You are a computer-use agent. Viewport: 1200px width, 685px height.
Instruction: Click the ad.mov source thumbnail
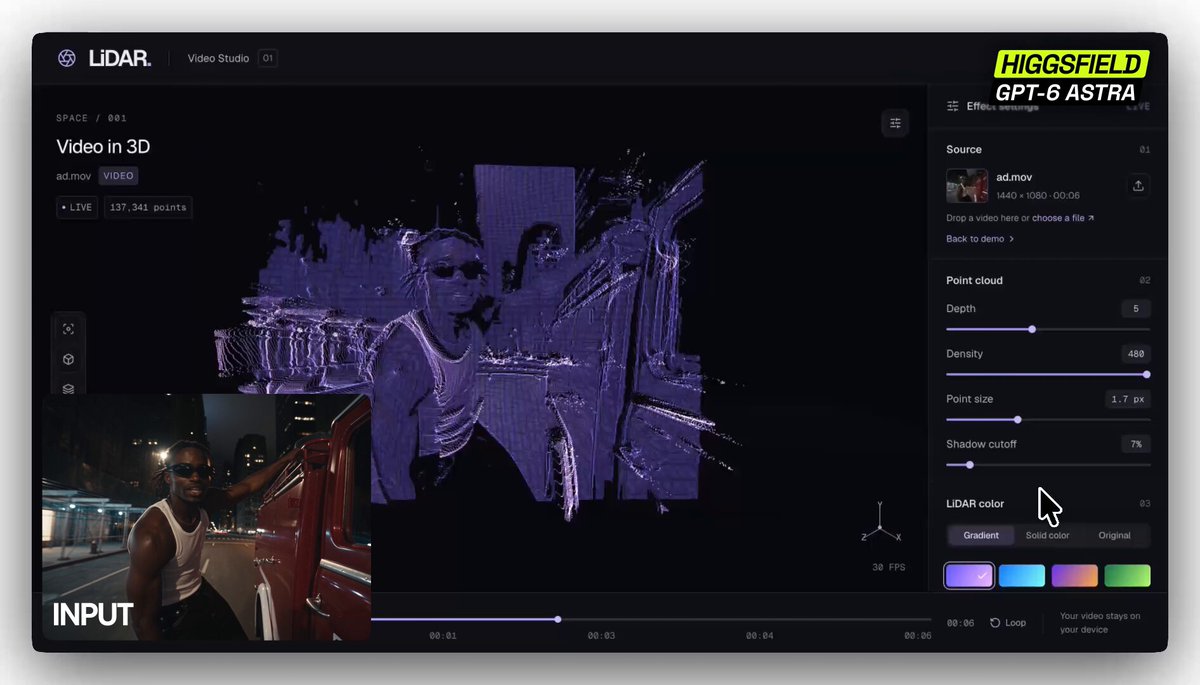(967, 186)
